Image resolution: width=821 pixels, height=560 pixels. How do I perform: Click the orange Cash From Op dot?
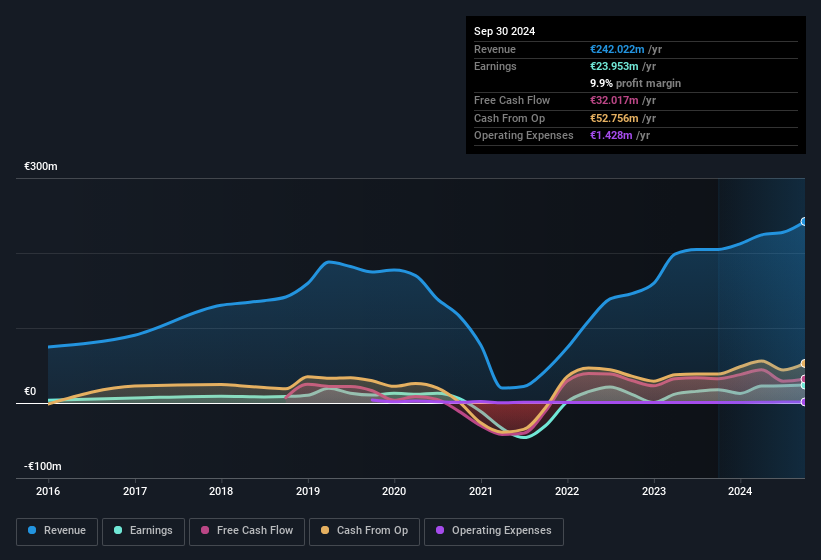(x=326, y=531)
